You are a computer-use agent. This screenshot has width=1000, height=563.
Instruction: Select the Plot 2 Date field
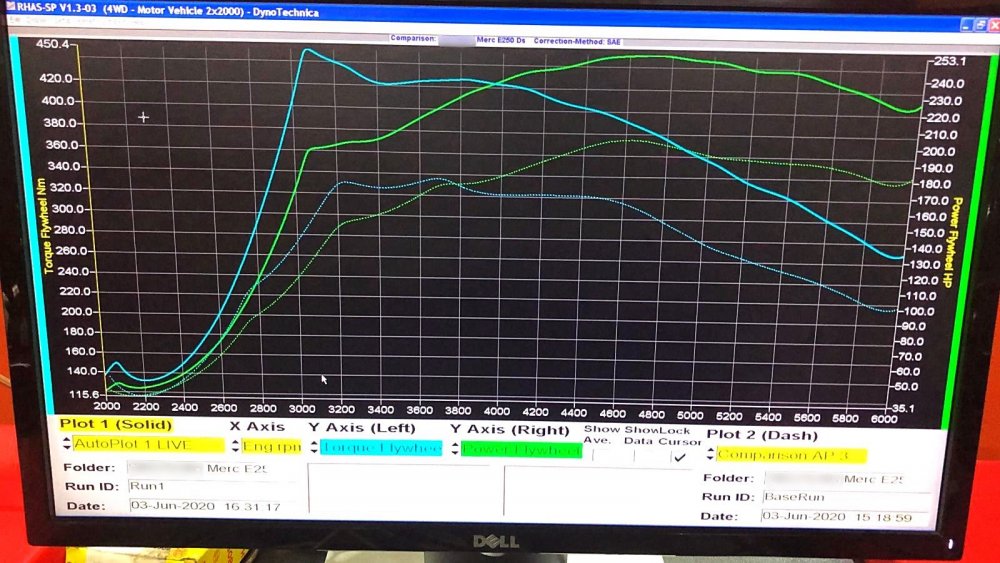(x=846, y=517)
